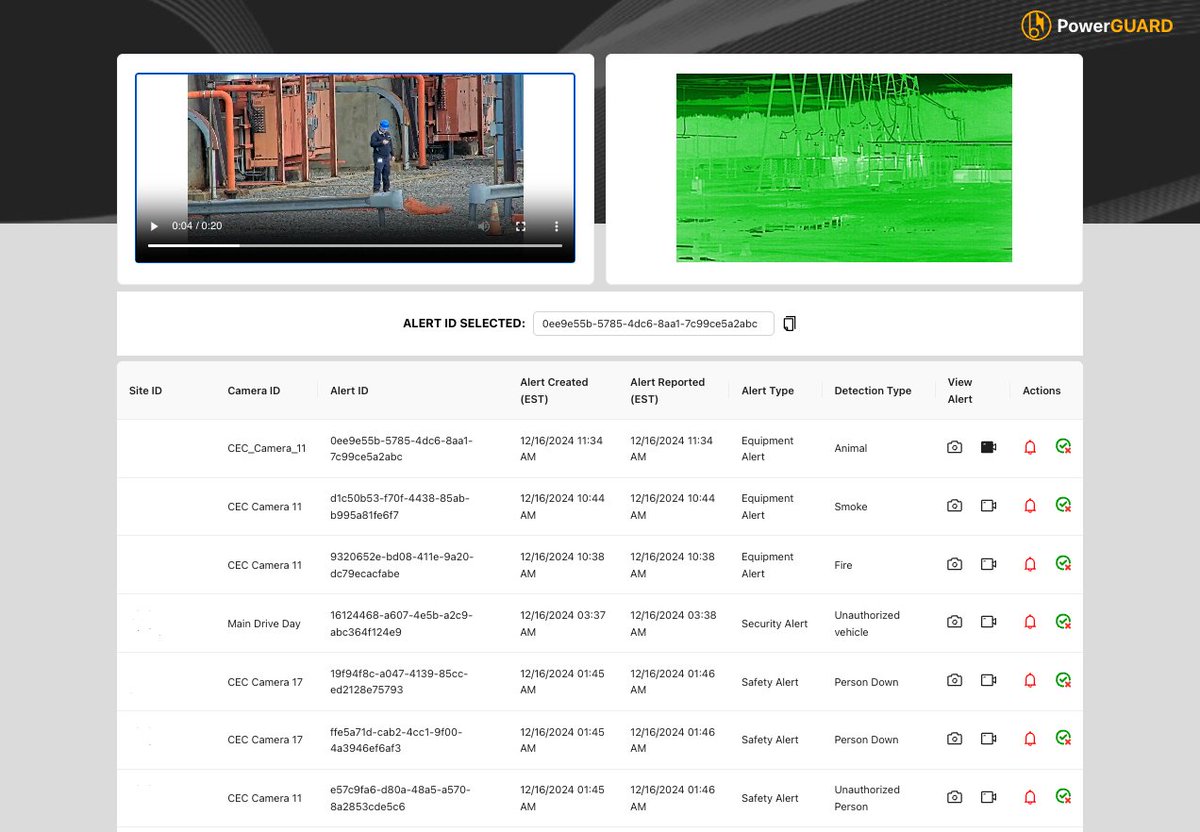Copy the selected Alert ID

click(789, 323)
